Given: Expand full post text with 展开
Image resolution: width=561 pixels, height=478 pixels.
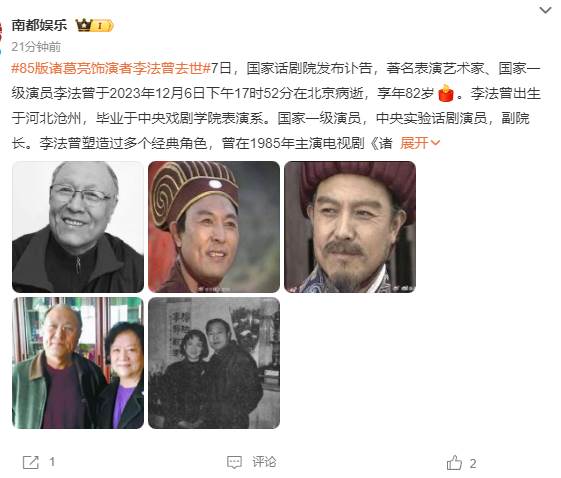Looking at the screenshot, I should 414,143.
